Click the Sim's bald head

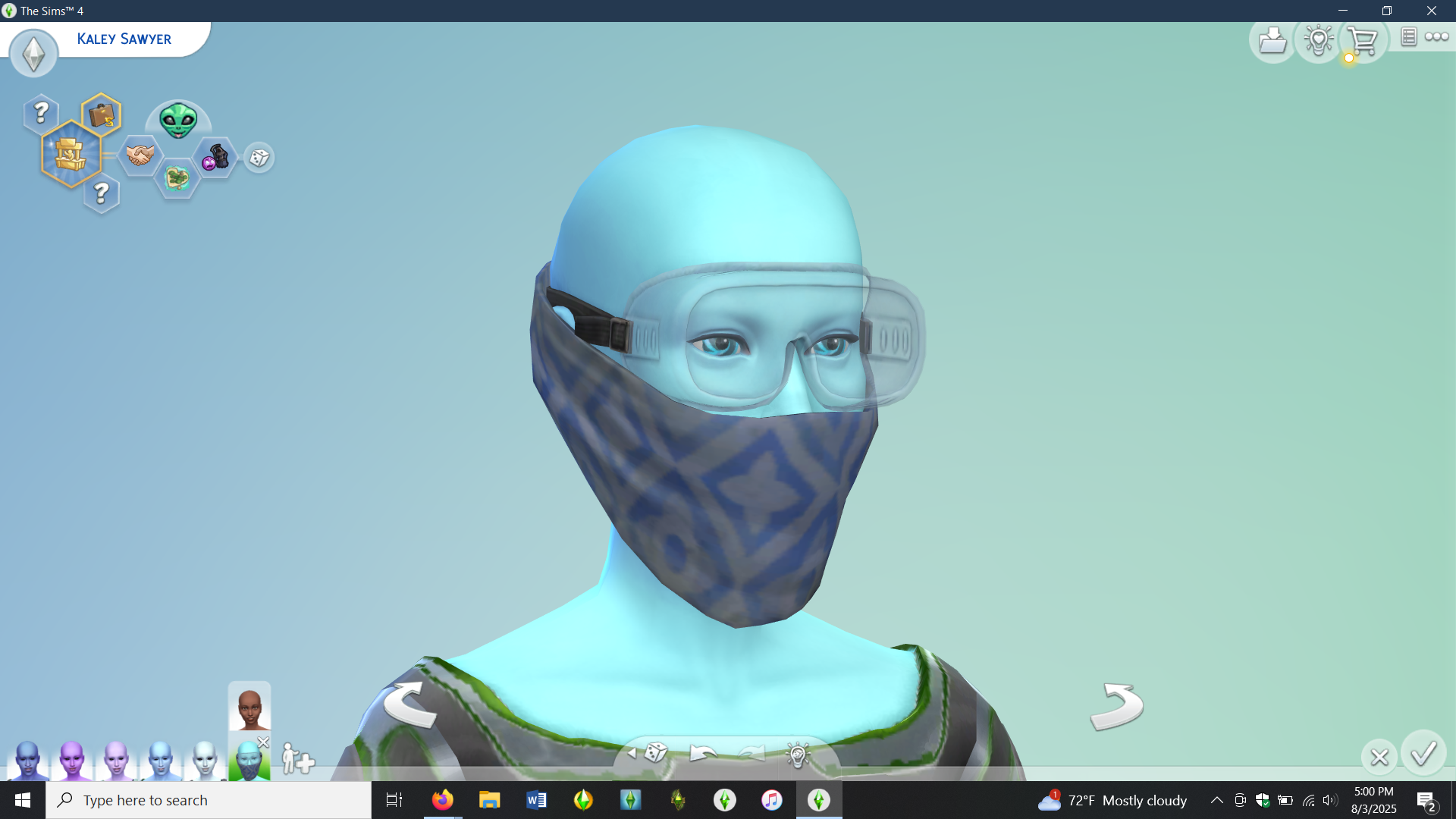[705, 197]
